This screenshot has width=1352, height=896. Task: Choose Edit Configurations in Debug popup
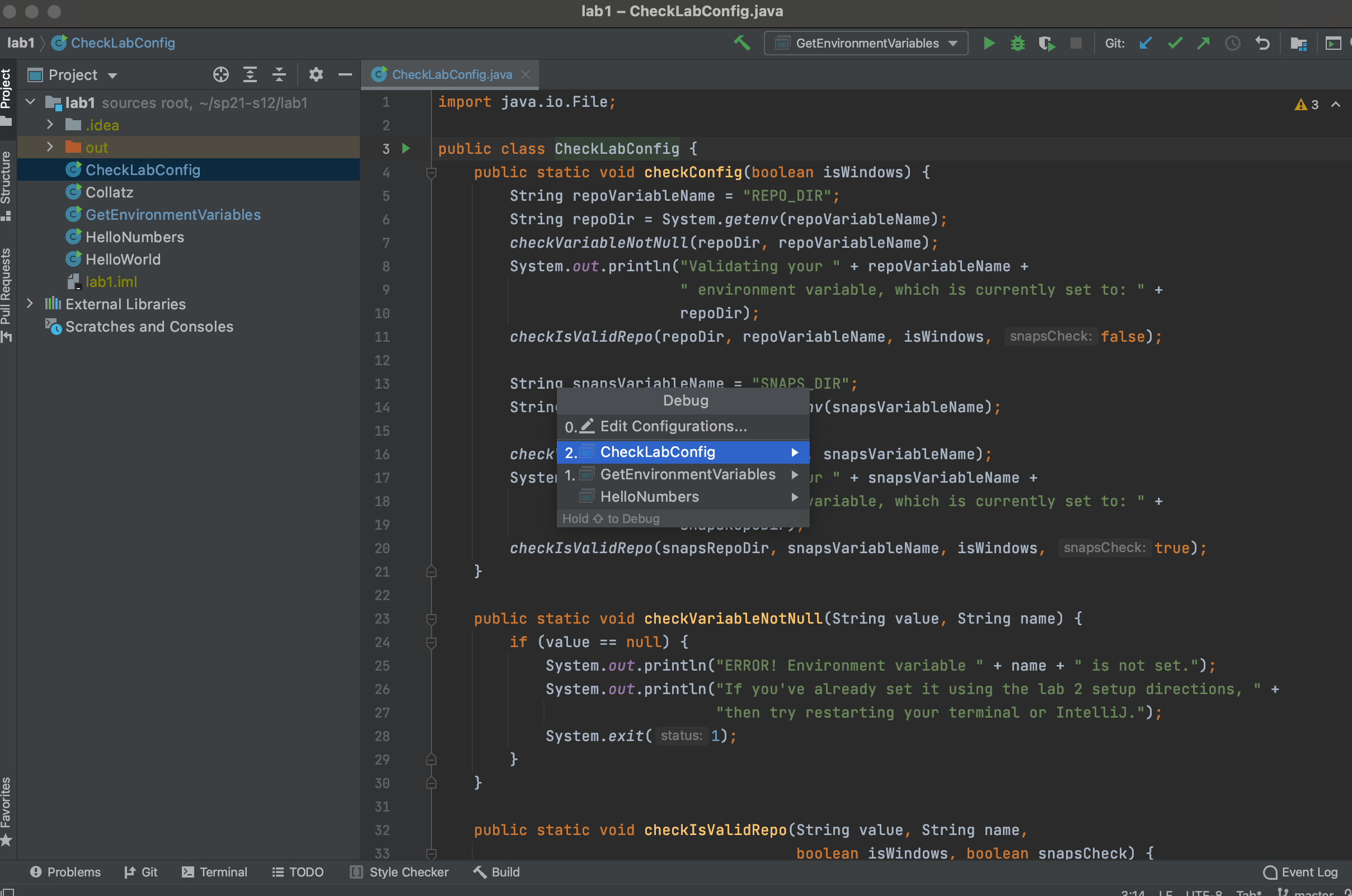pos(673,426)
